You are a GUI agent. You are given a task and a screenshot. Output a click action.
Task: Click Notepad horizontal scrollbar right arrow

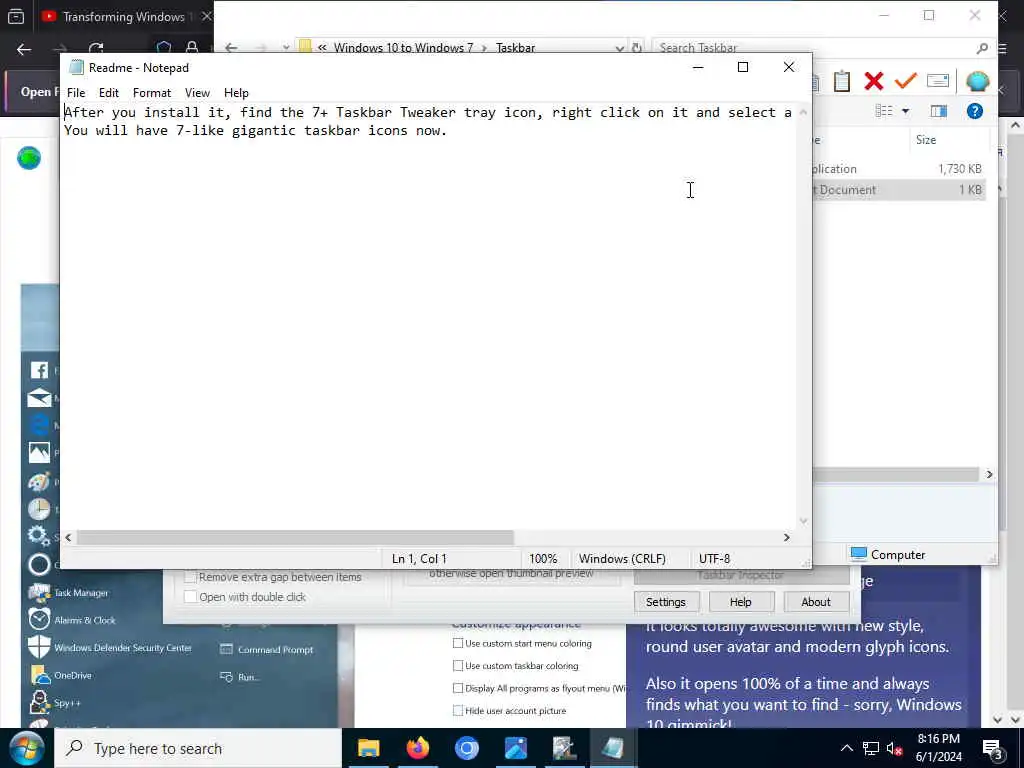(786, 537)
